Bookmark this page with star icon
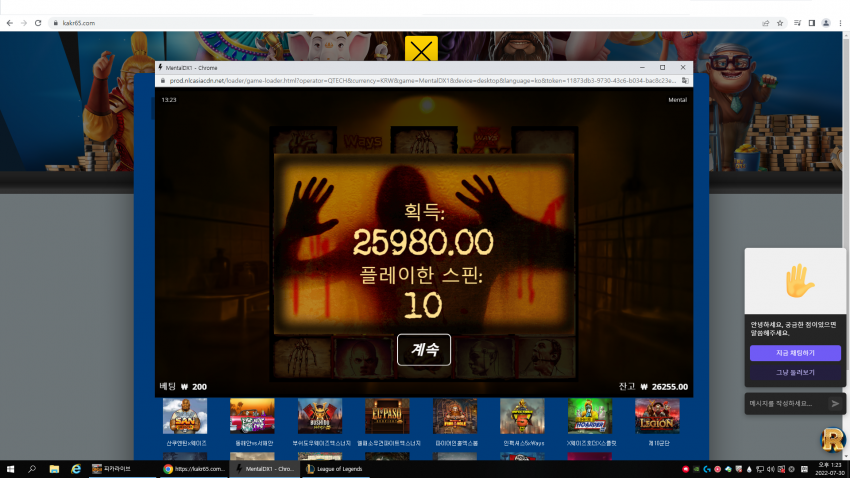Viewport: 850px width, 478px height. point(780,23)
